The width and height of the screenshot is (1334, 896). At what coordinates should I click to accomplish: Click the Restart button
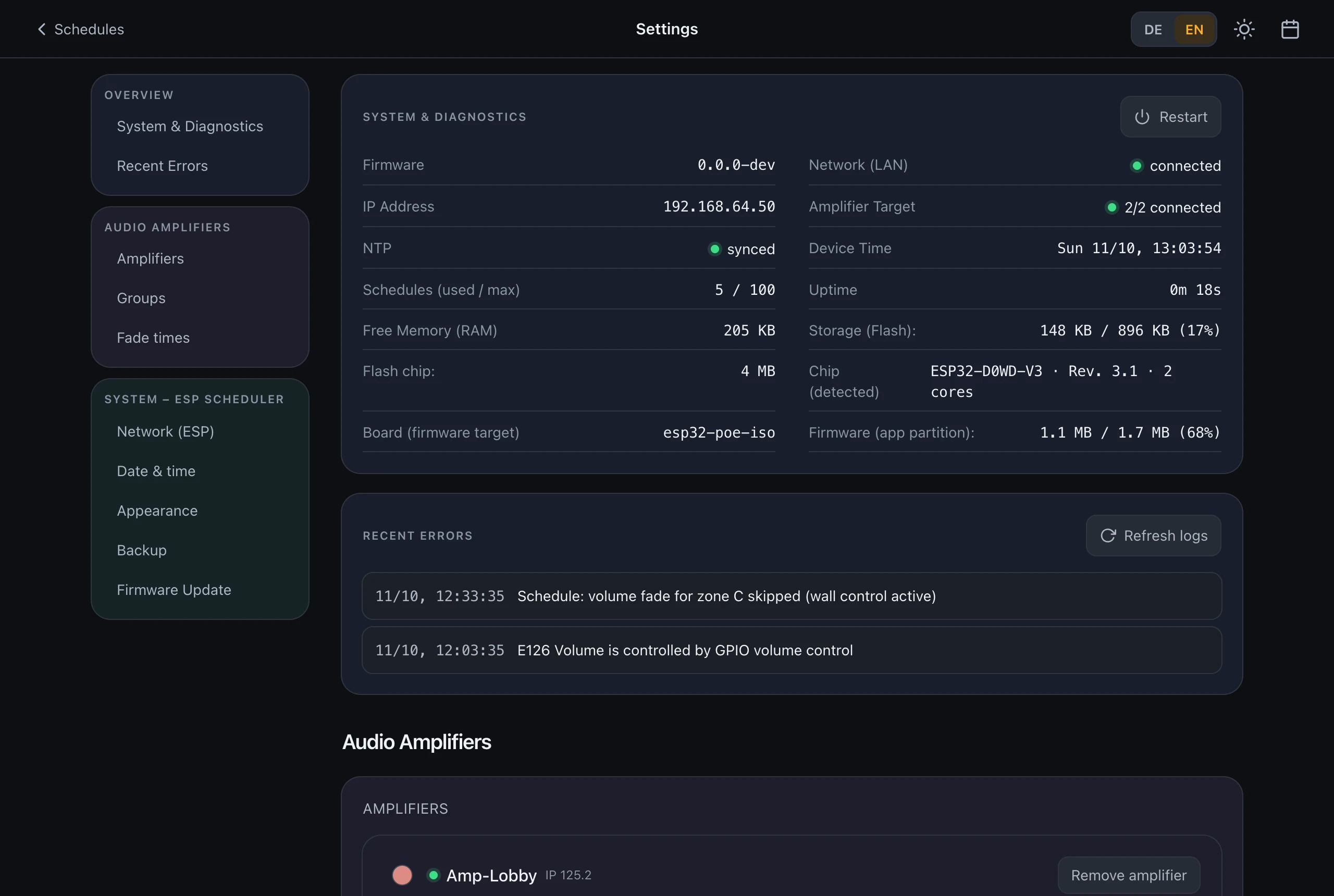[x=1170, y=117]
